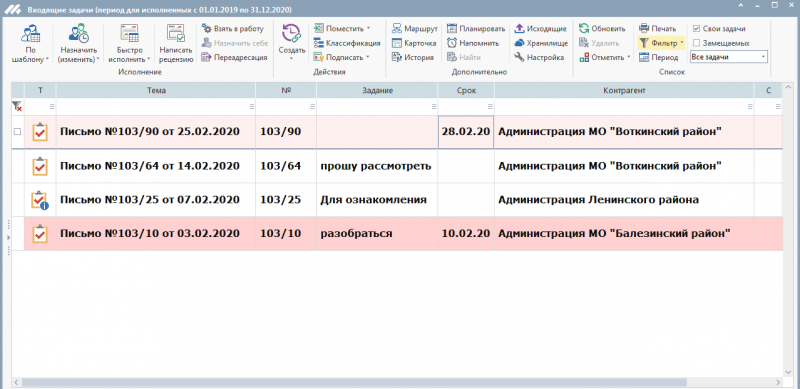Screen dimensions: 800x389
Task: Refresh list with Обновить
Action: tap(602, 29)
